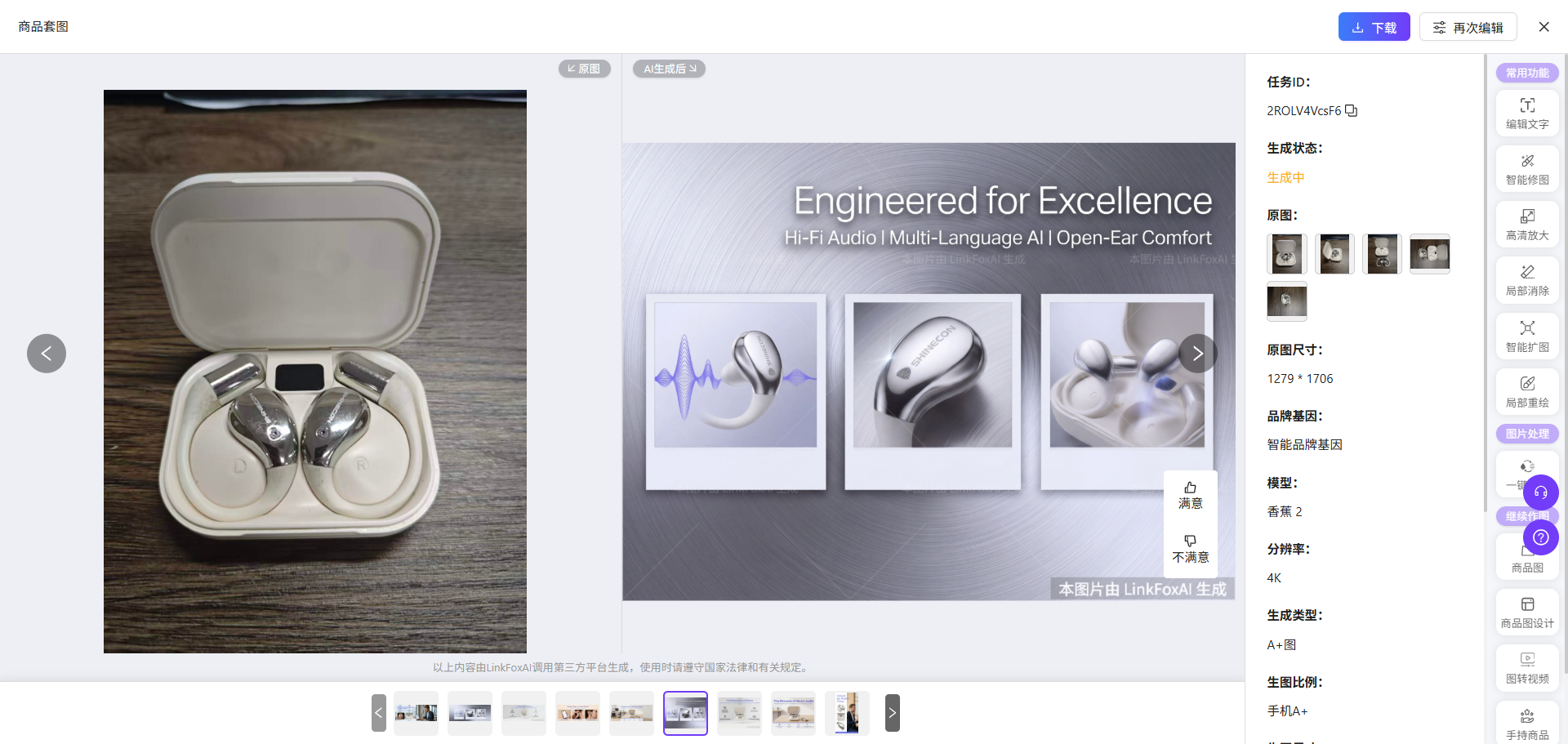
Task: Click the 高清放大 upscale tool
Action: [x=1526, y=225]
